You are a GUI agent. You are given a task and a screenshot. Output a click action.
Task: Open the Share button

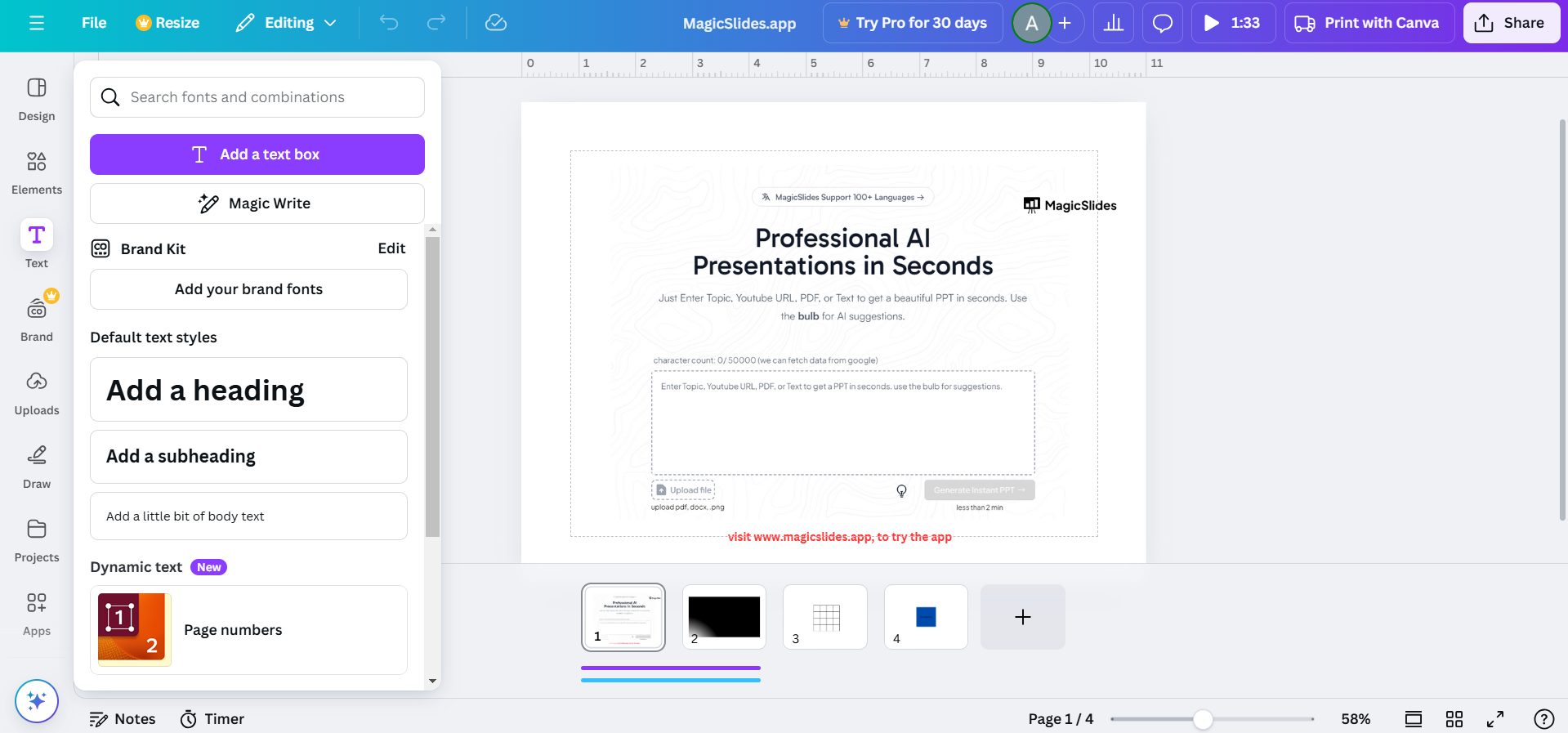[1512, 23]
